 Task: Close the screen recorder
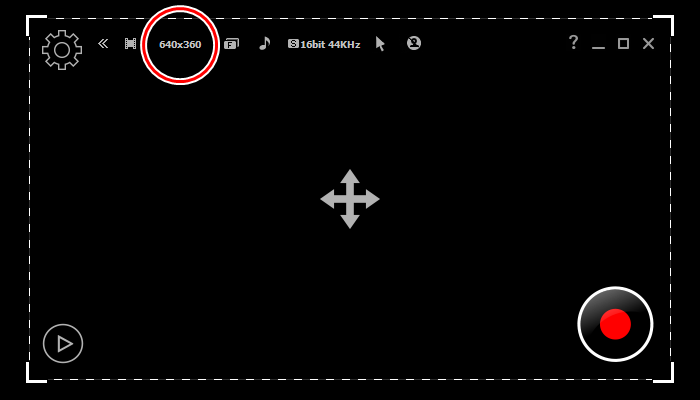point(648,44)
